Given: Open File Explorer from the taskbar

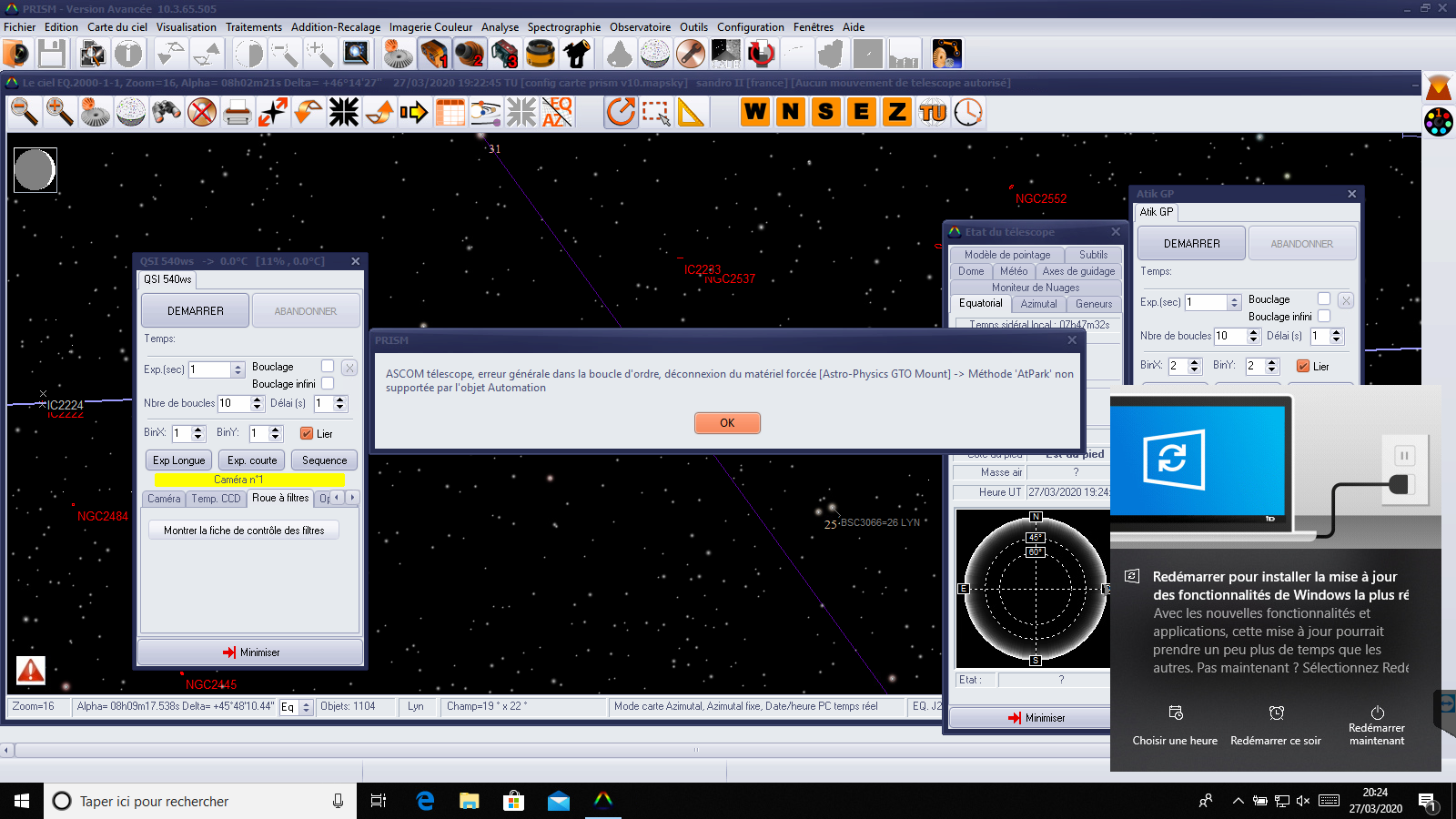Looking at the screenshot, I should click(470, 801).
